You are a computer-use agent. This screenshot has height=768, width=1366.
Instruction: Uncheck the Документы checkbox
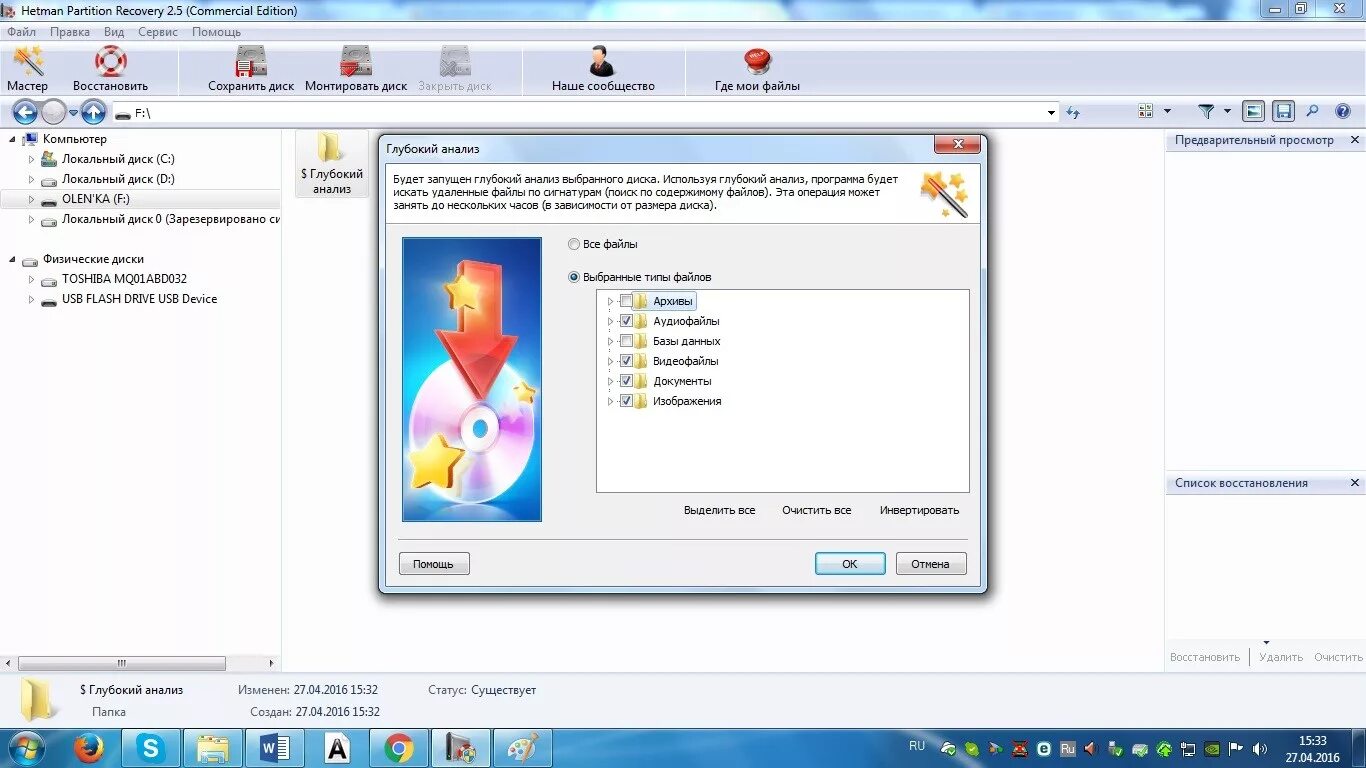(x=626, y=381)
